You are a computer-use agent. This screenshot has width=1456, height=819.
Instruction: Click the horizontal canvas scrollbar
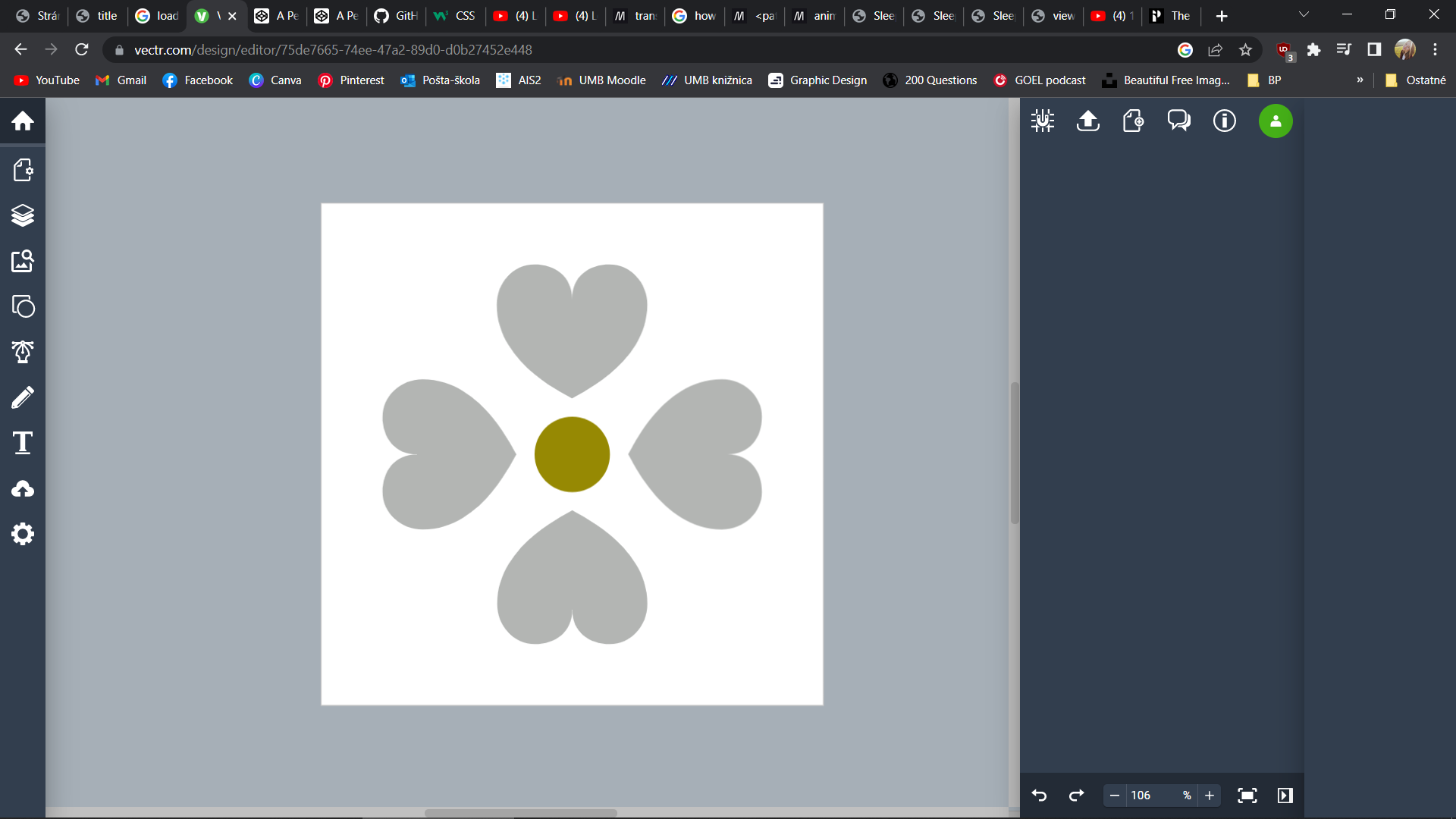tap(520, 813)
